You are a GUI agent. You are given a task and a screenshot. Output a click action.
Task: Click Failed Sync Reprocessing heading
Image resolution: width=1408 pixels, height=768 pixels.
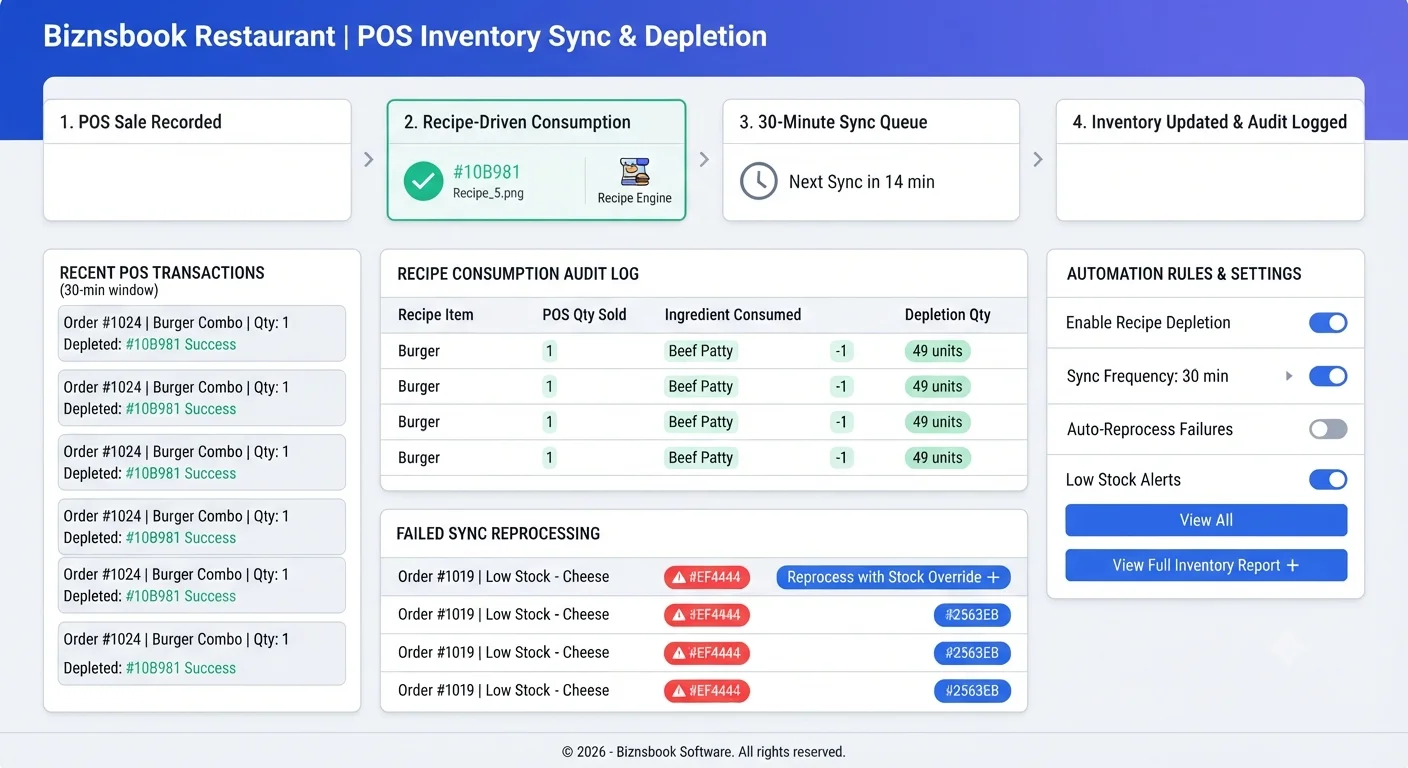point(498,534)
